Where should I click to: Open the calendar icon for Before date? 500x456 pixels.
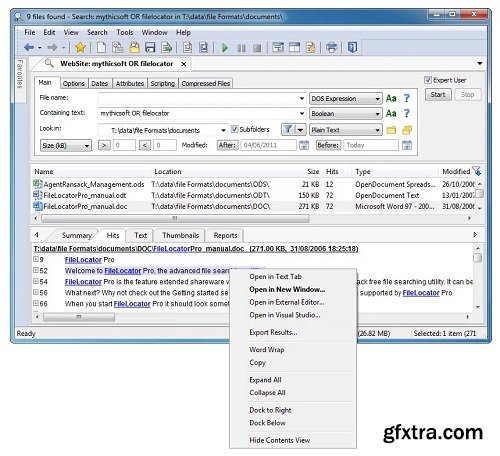point(407,145)
